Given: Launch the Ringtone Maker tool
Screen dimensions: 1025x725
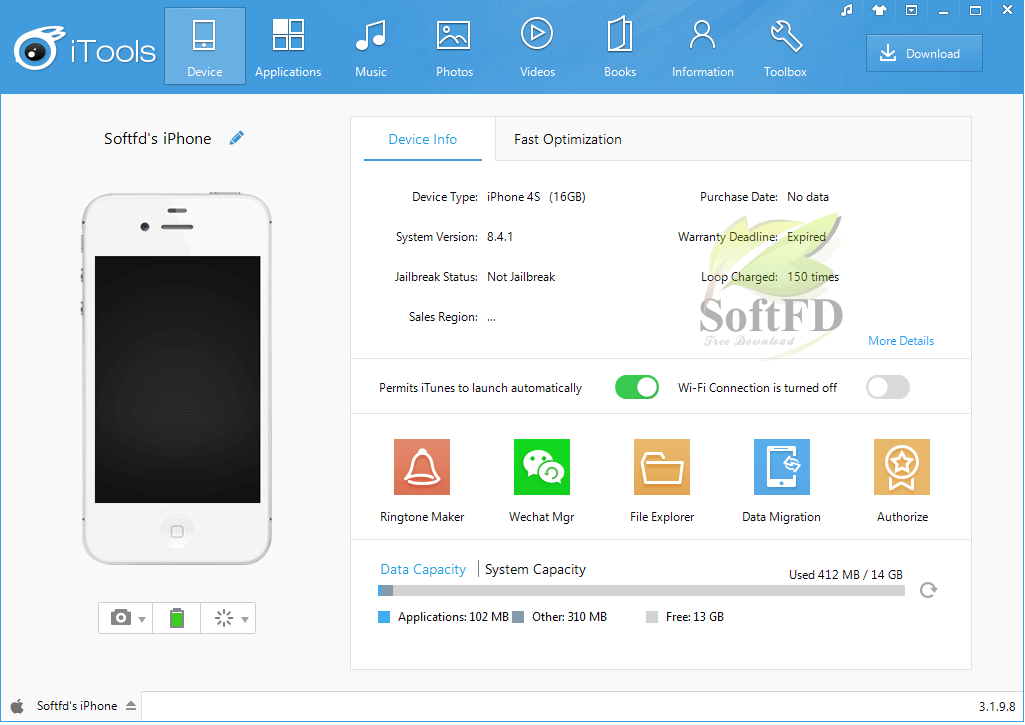Looking at the screenshot, I should pos(422,481).
